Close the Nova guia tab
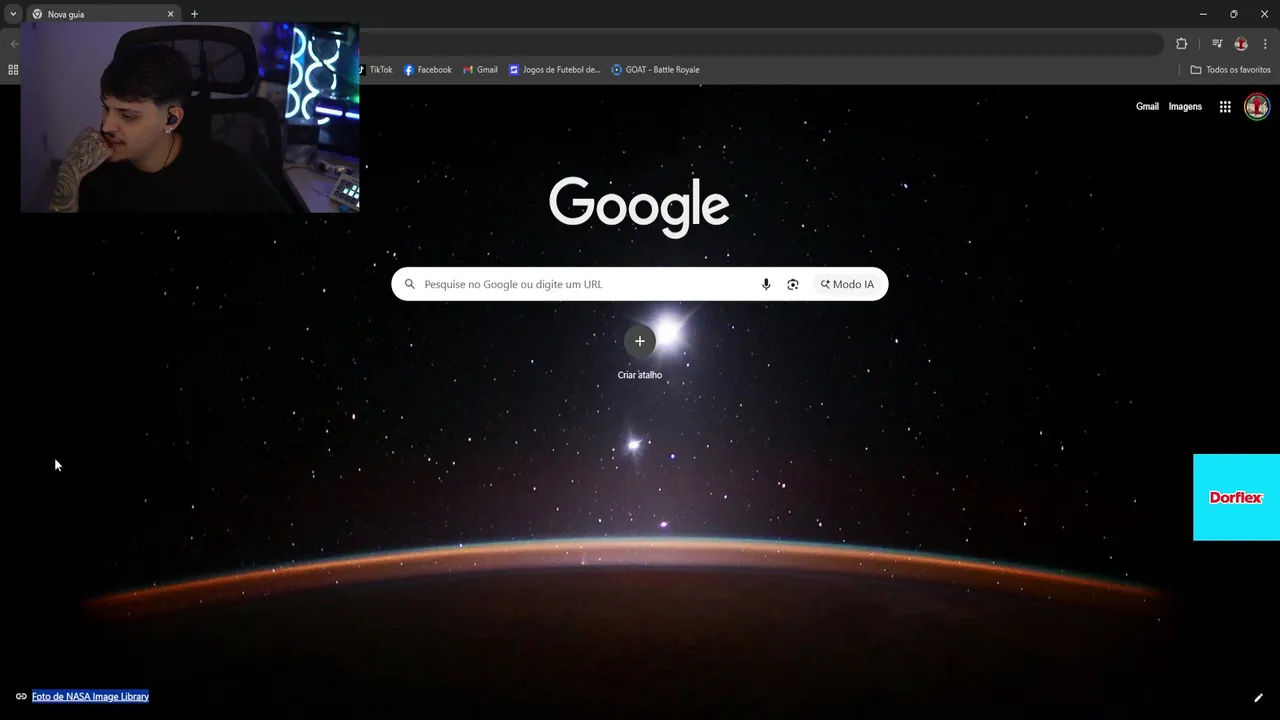Viewport: 1280px width, 720px height. 170,14
